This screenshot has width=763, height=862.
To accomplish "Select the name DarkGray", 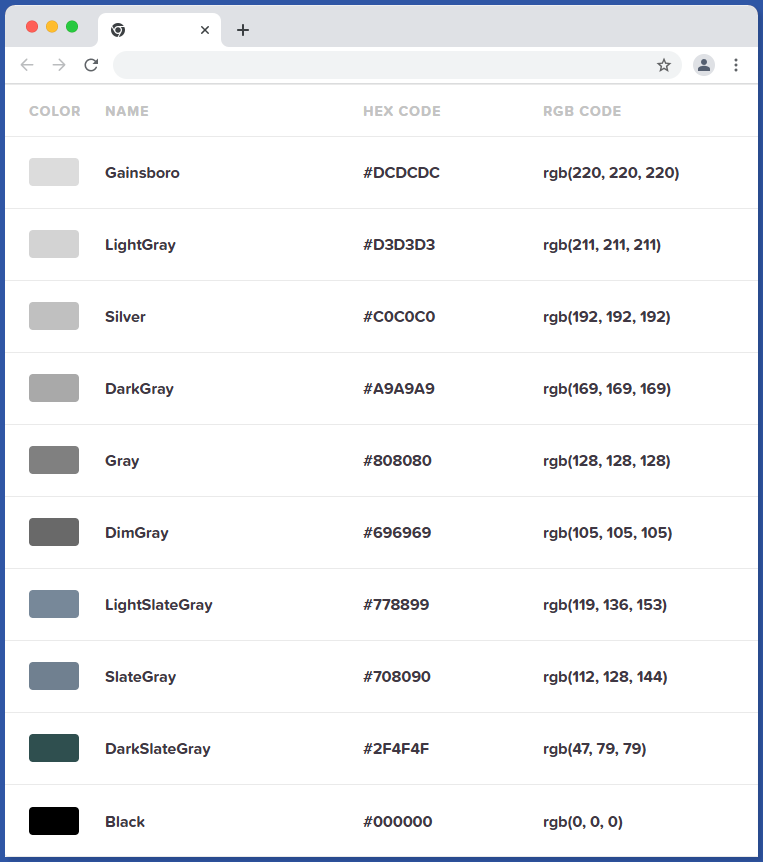I will (140, 389).
